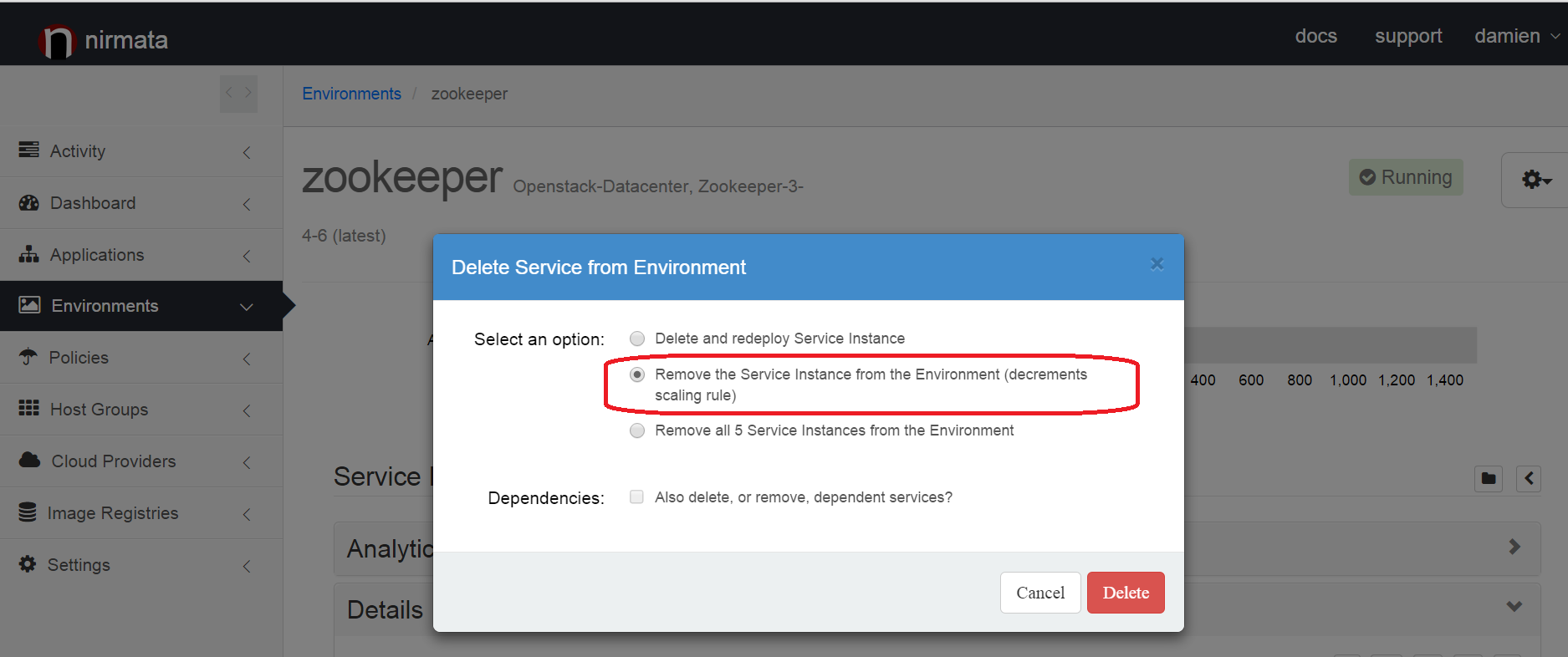Close the Delete Service dialog with X
The width and height of the screenshot is (1568, 657).
click(1157, 264)
